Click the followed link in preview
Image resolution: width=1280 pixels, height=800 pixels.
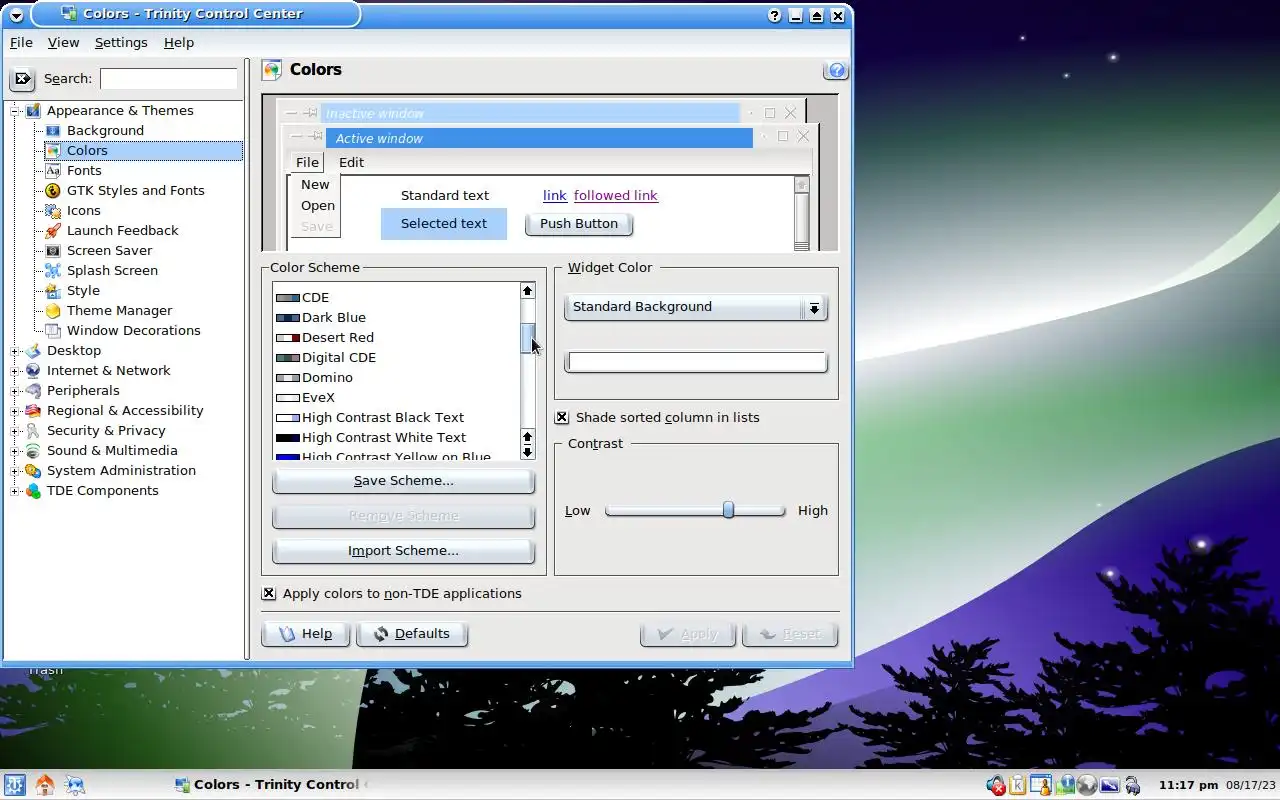[616, 195]
